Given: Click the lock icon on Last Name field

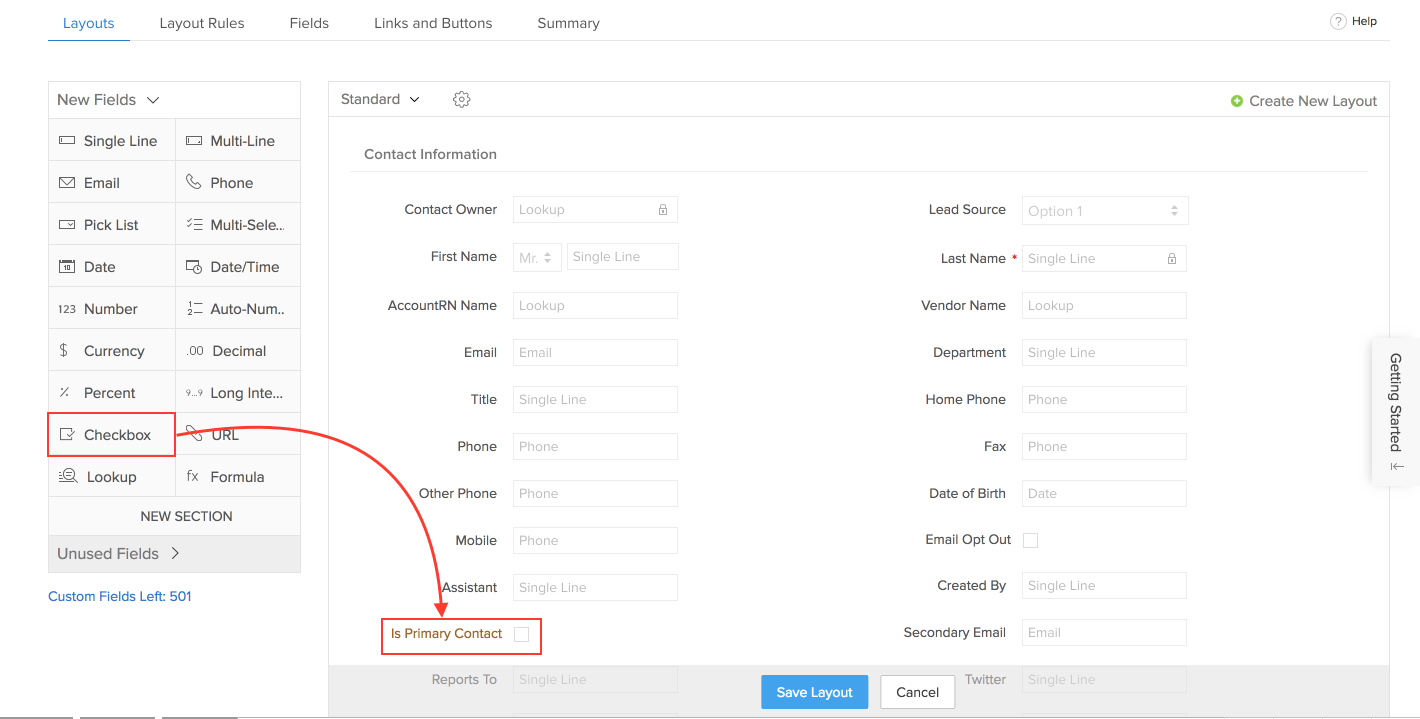Looking at the screenshot, I should coord(1171,258).
